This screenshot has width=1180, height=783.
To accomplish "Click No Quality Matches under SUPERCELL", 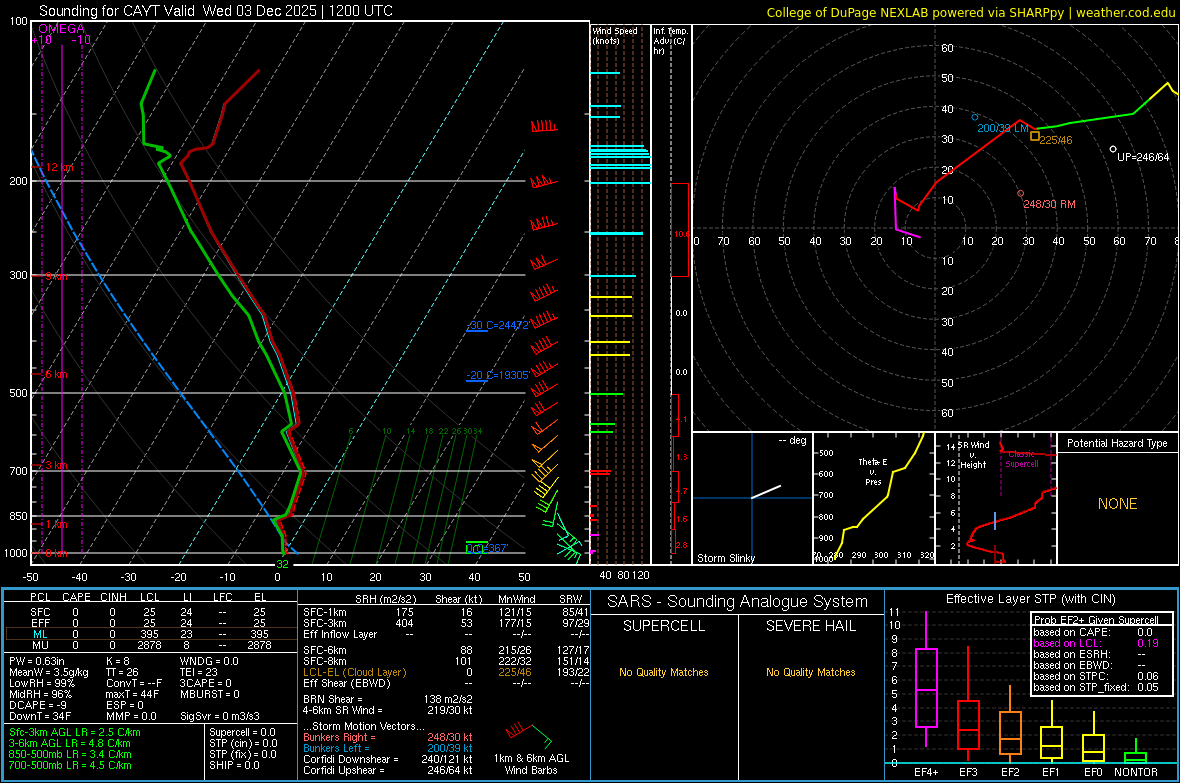I will point(664,672).
